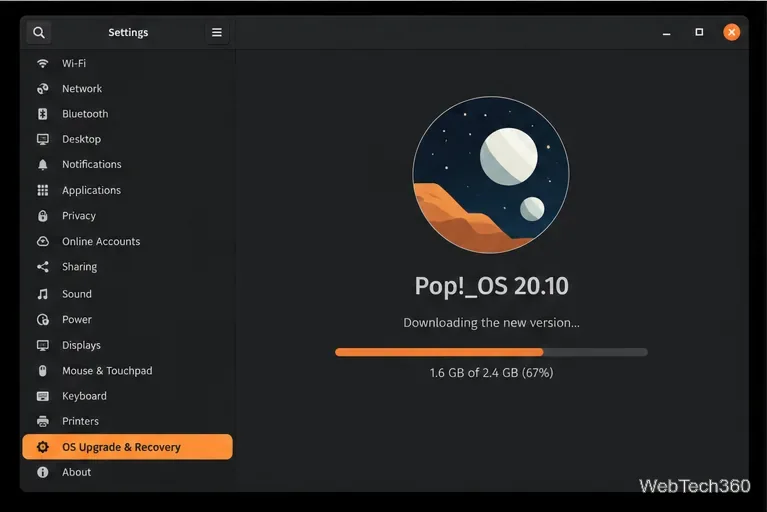The height and width of the screenshot is (512, 767).
Task: Select the Displays label
Action: (81, 345)
